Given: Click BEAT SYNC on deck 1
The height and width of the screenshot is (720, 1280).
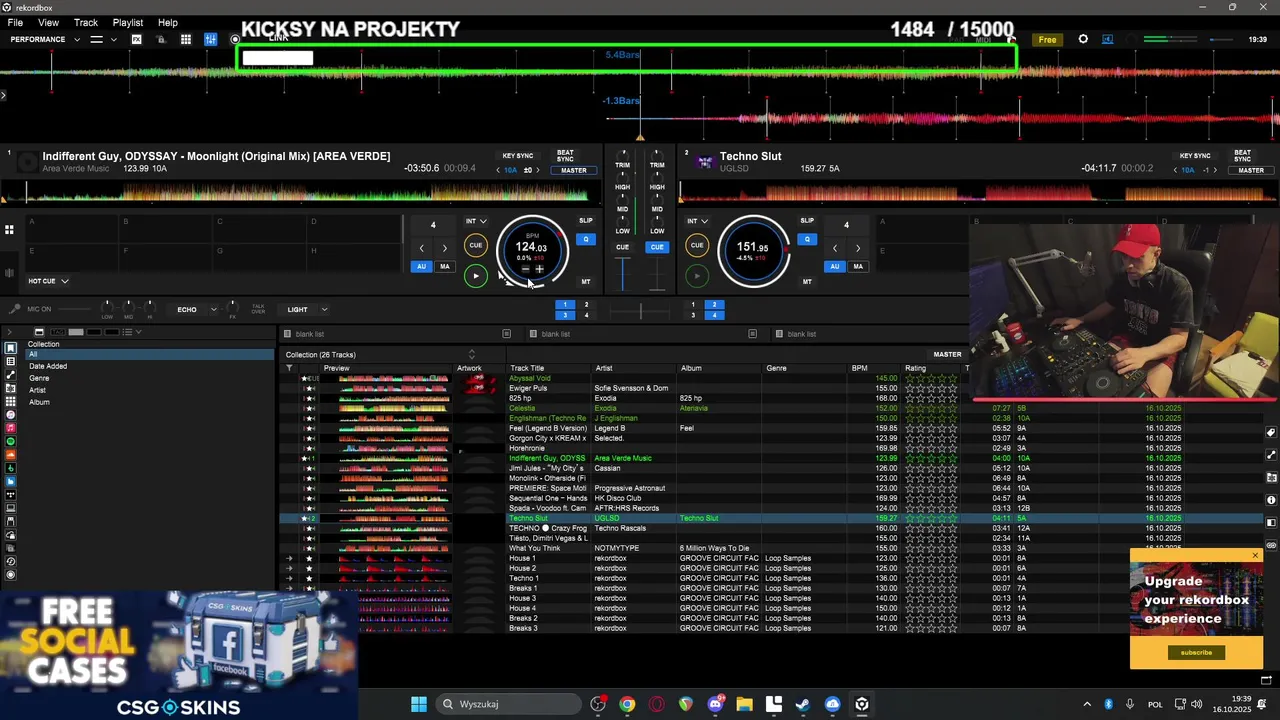Looking at the screenshot, I should pyautogui.click(x=565, y=157).
